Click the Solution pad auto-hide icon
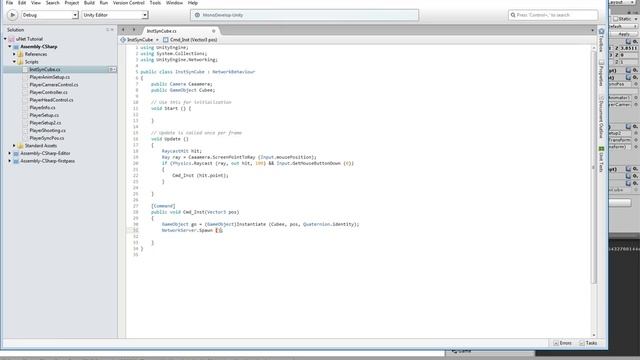The image size is (640, 360). 108,30
